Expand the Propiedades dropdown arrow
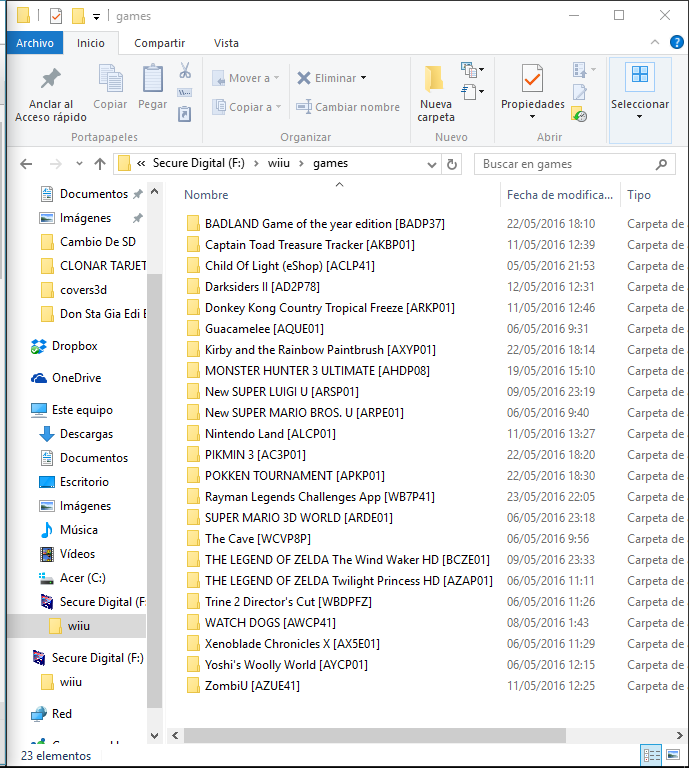This screenshot has height=768, width=689. click(532, 117)
